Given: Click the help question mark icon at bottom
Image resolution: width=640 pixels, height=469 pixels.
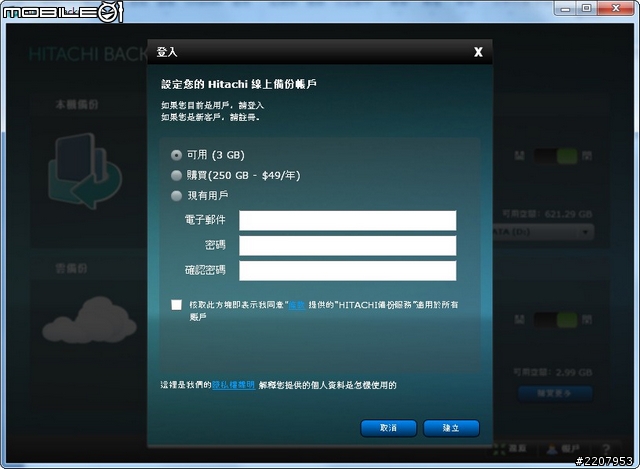Looking at the screenshot, I should click(x=606, y=449).
